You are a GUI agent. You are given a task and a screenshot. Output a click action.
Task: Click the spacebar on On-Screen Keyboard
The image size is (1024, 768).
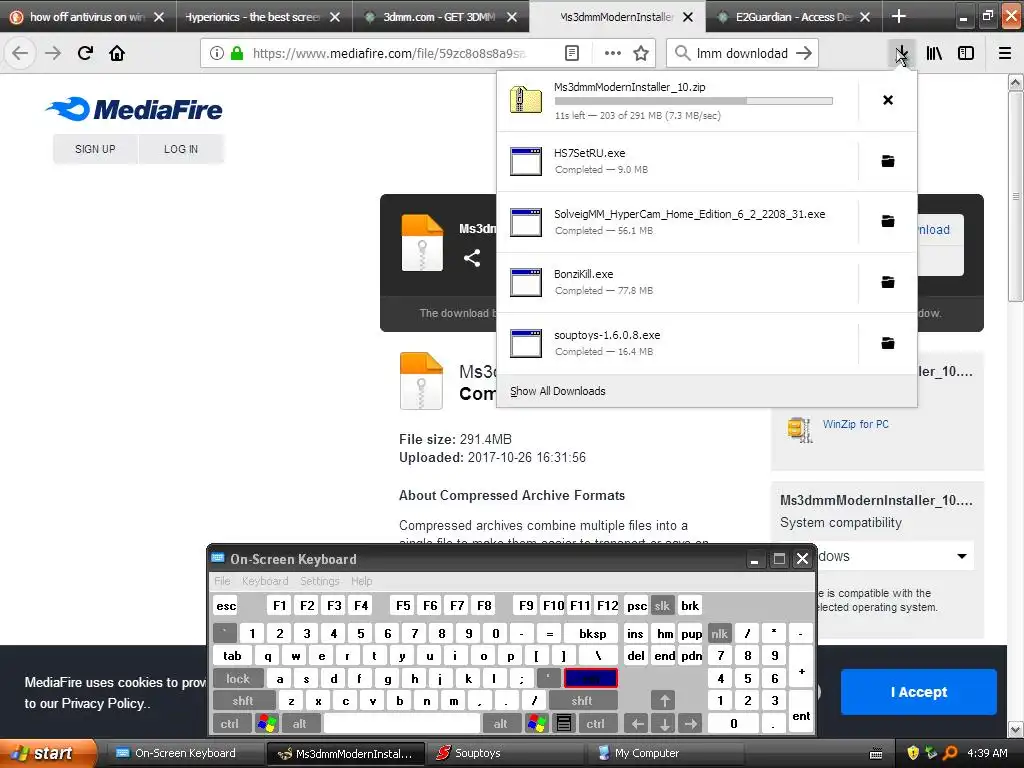click(x=402, y=724)
